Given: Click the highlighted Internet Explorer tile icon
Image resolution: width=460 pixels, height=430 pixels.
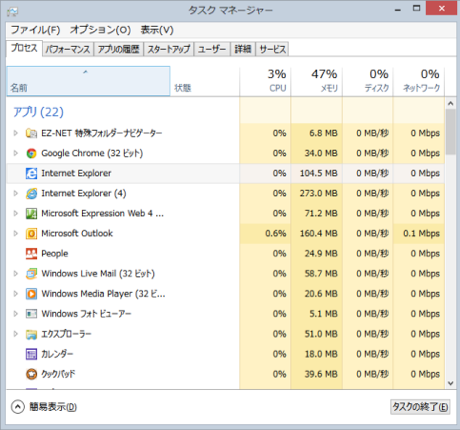Looking at the screenshot, I should [31, 173].
